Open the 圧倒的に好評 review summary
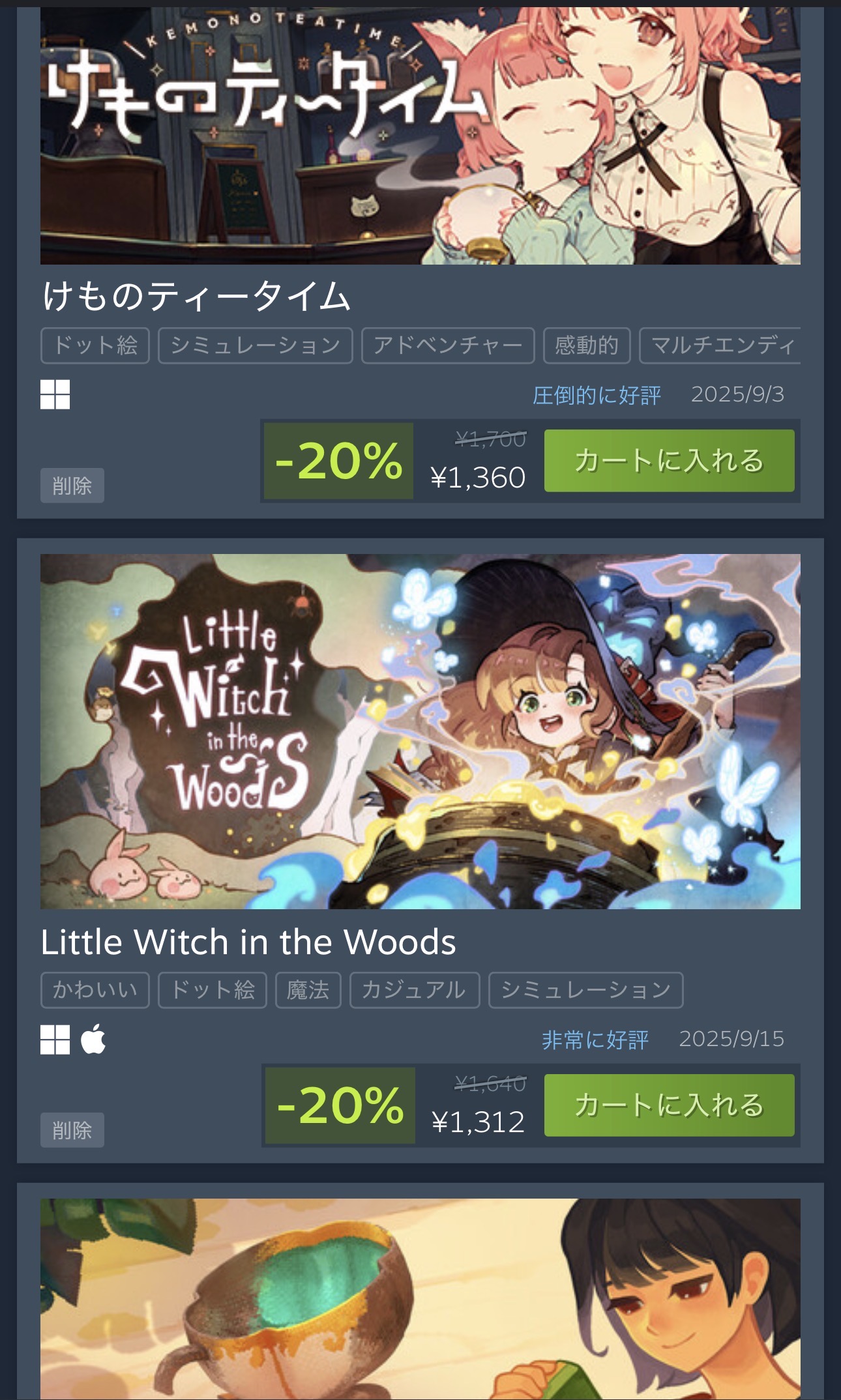Screen dimensions: 841x1400 click(x=597, y=395)
